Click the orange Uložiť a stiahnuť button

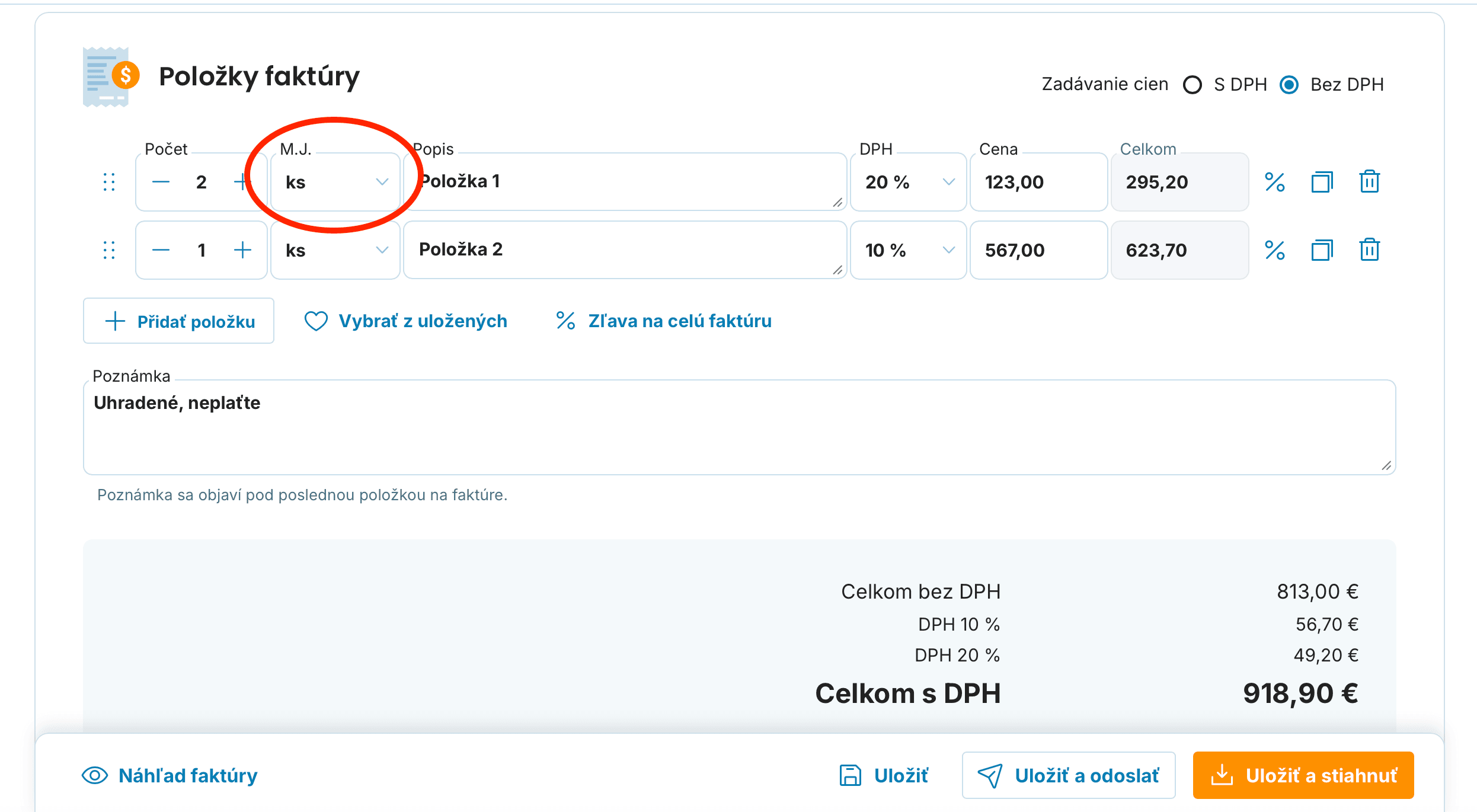pos(1303,776)
